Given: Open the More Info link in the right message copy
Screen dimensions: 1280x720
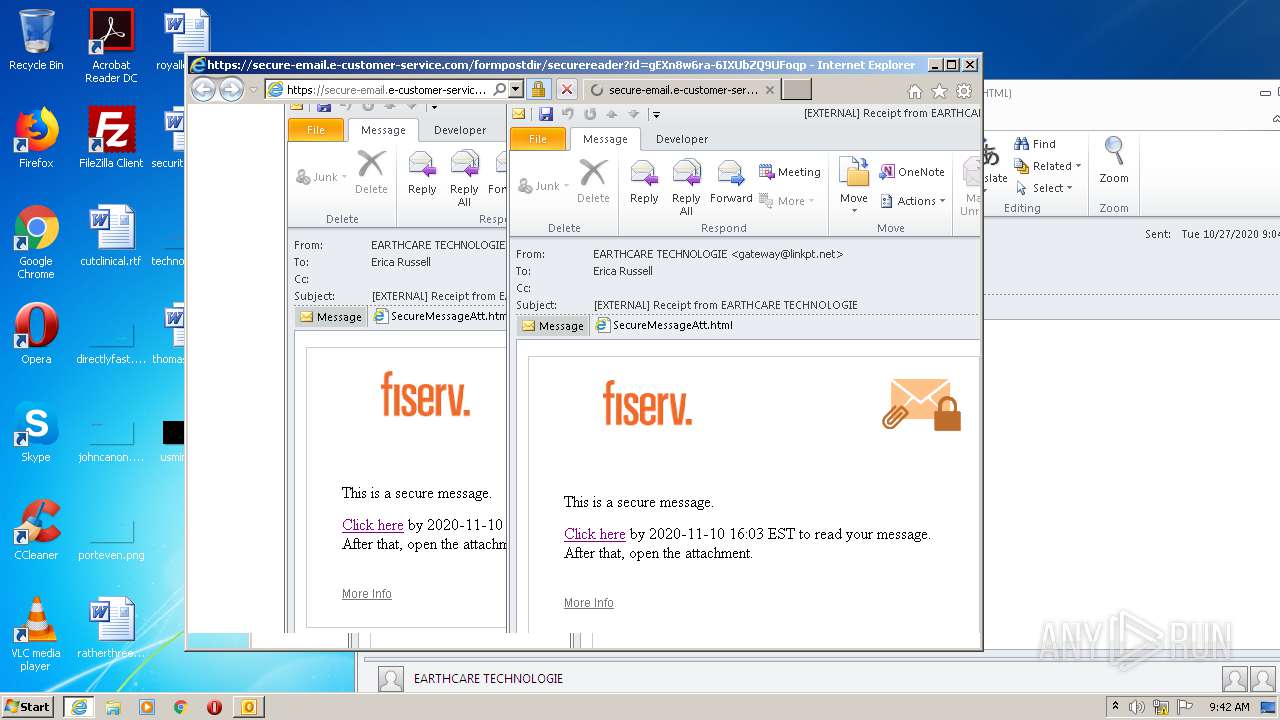Looking at the screenshot, I should tap(589, 603).
